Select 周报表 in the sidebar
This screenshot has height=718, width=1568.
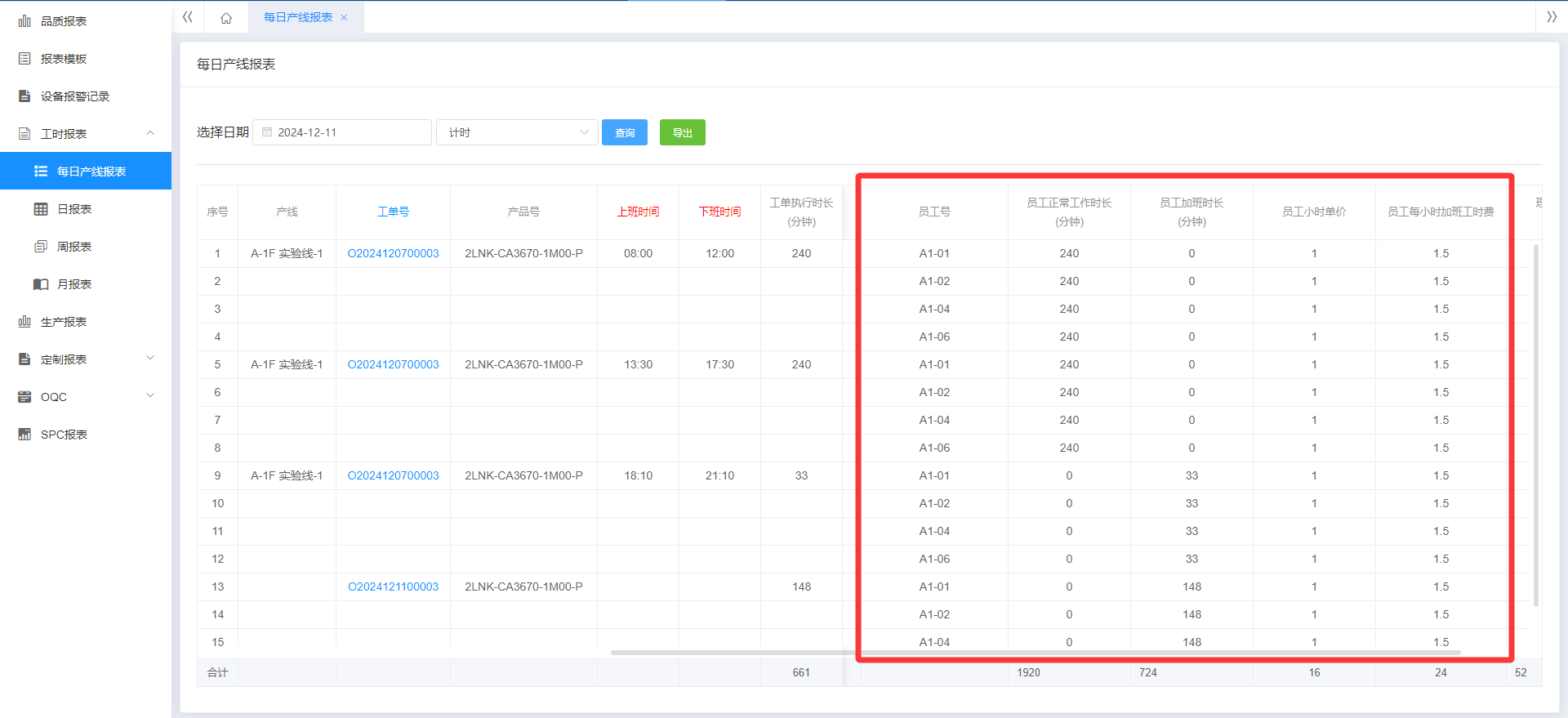coord(74,247)
